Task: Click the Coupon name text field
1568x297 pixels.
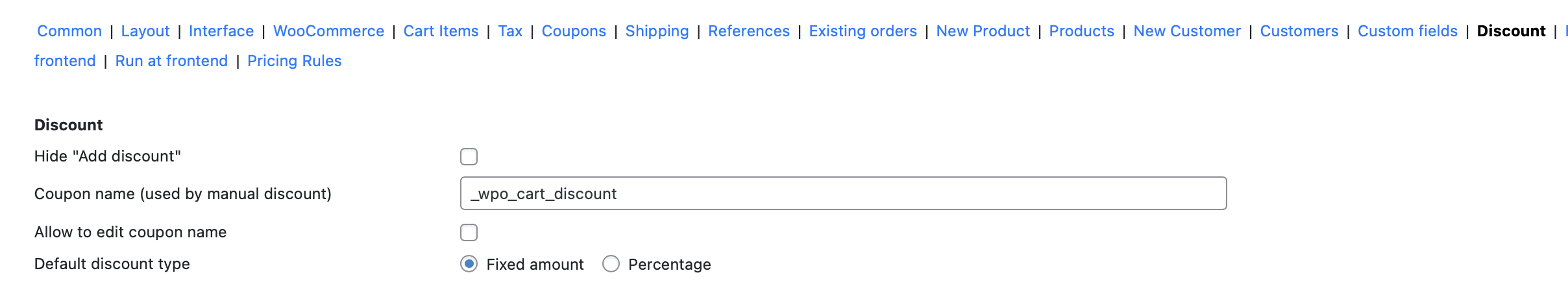Action: point(843,193)
